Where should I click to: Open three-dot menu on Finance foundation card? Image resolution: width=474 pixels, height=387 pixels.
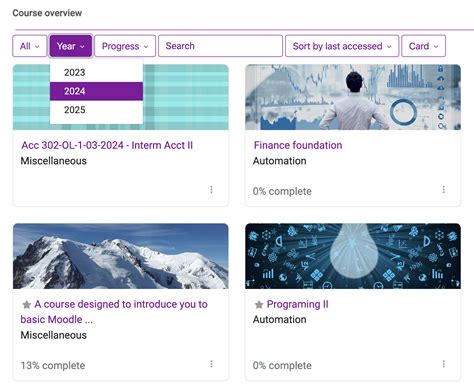(443, 190)
